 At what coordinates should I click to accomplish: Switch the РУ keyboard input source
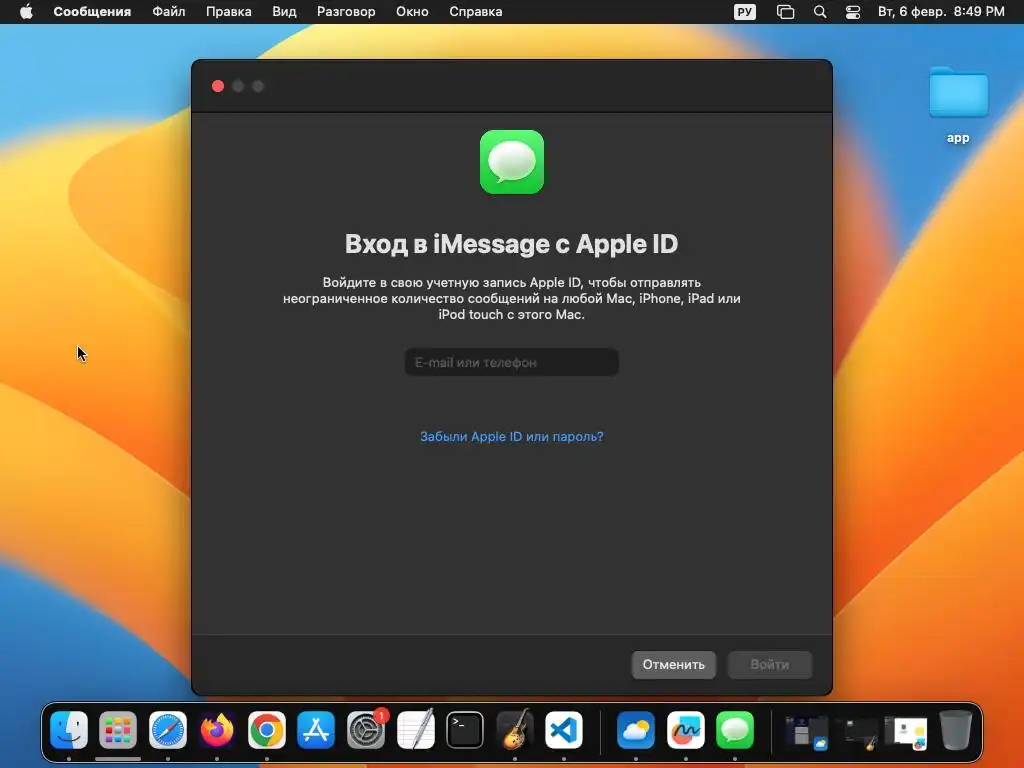pos(744,12)
